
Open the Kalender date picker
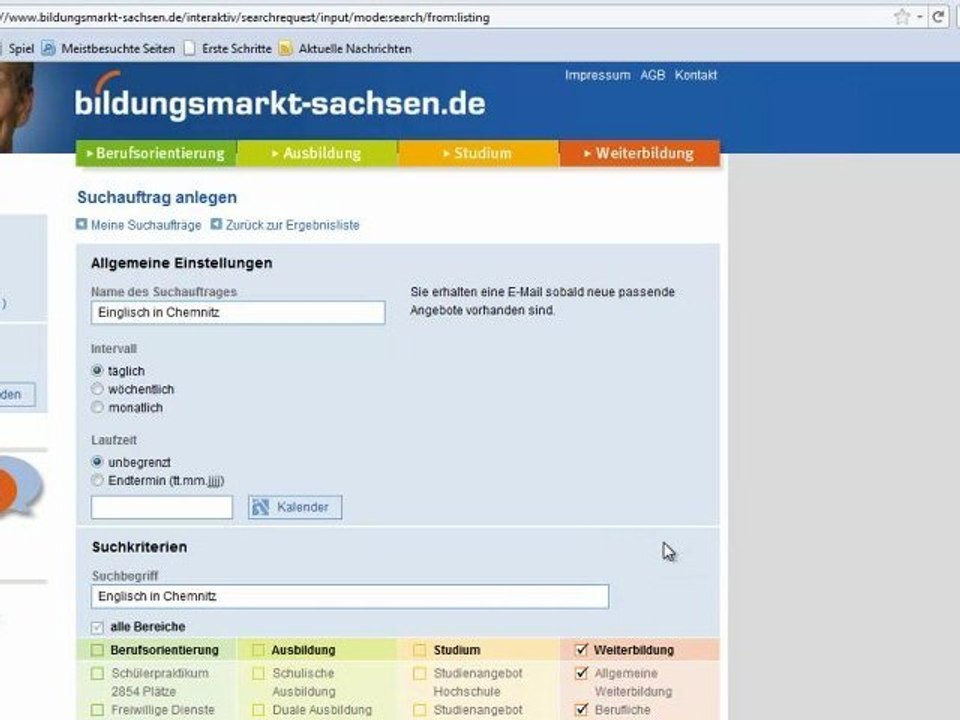point(295,508)
